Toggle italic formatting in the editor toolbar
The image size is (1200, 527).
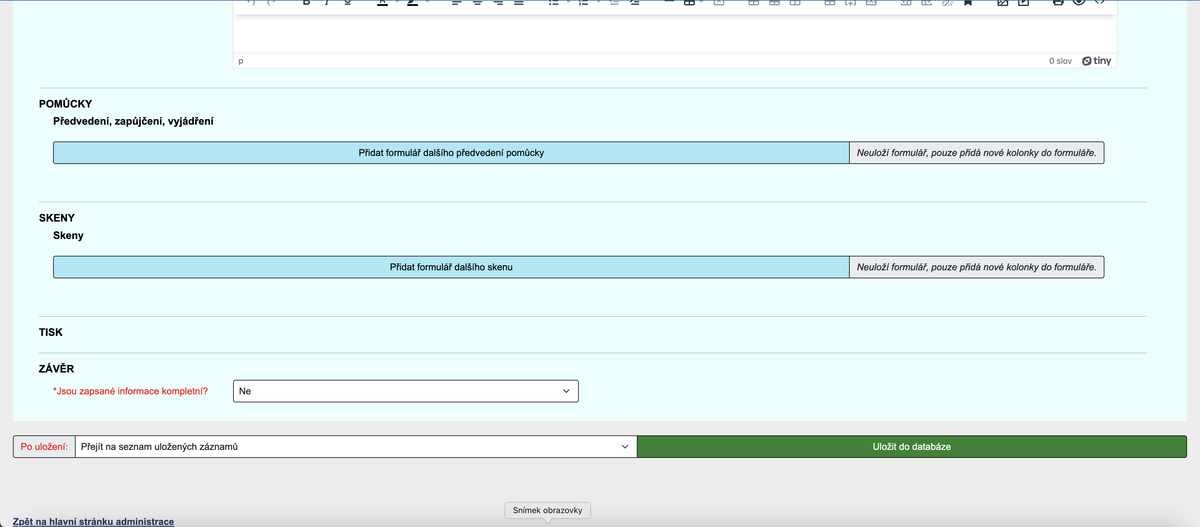[326, 3]
